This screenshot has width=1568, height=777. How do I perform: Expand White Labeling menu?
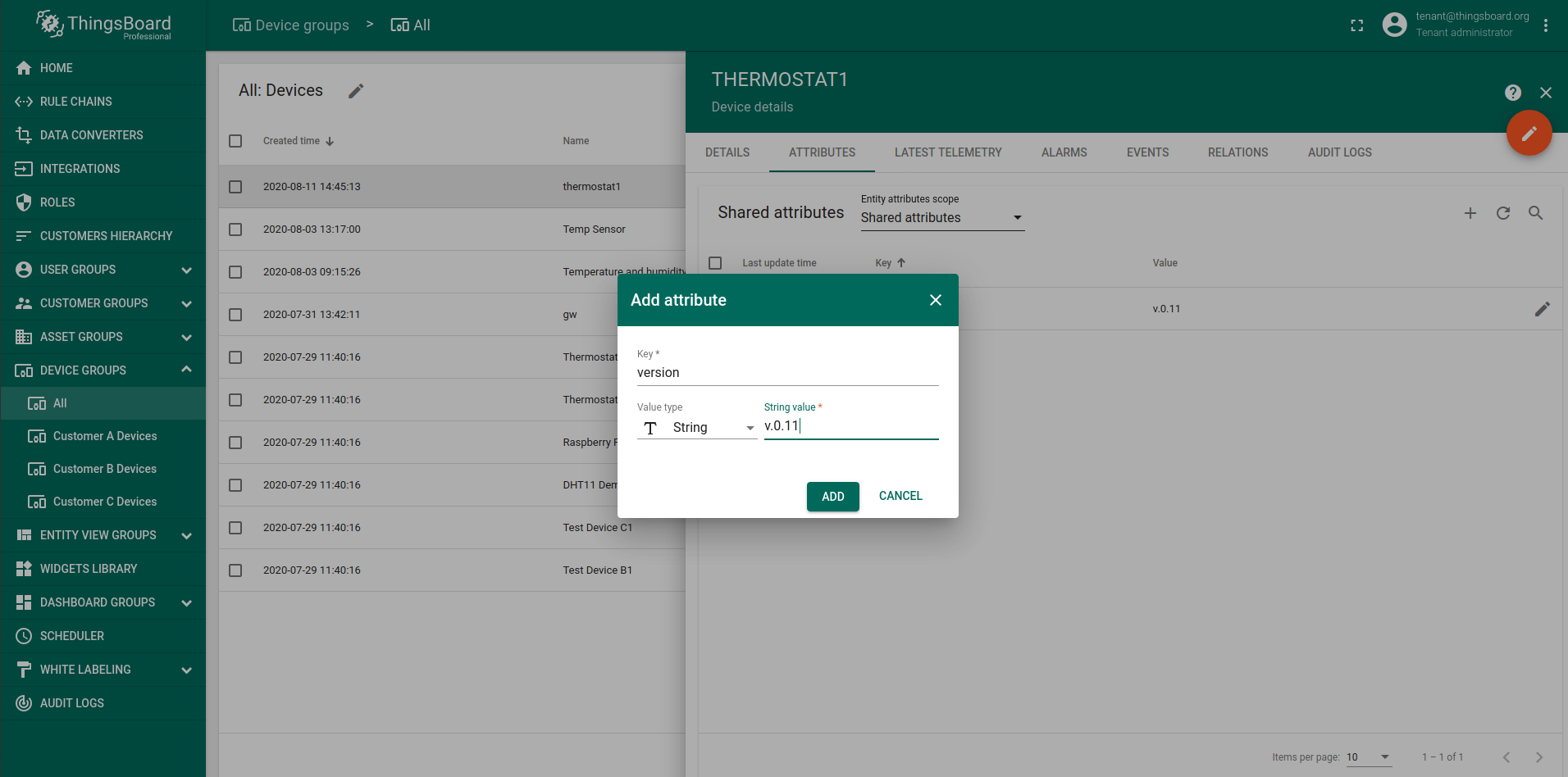click(x=187, y=670)
